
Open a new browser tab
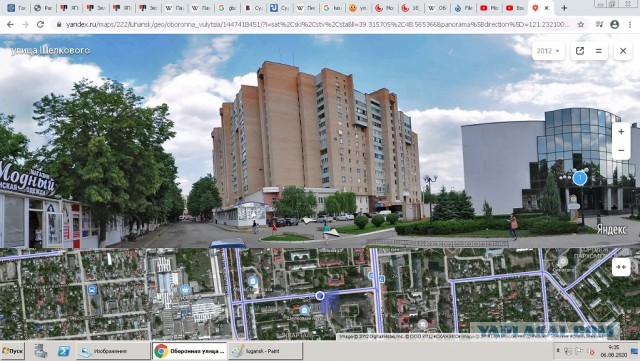tap(564, 8)
